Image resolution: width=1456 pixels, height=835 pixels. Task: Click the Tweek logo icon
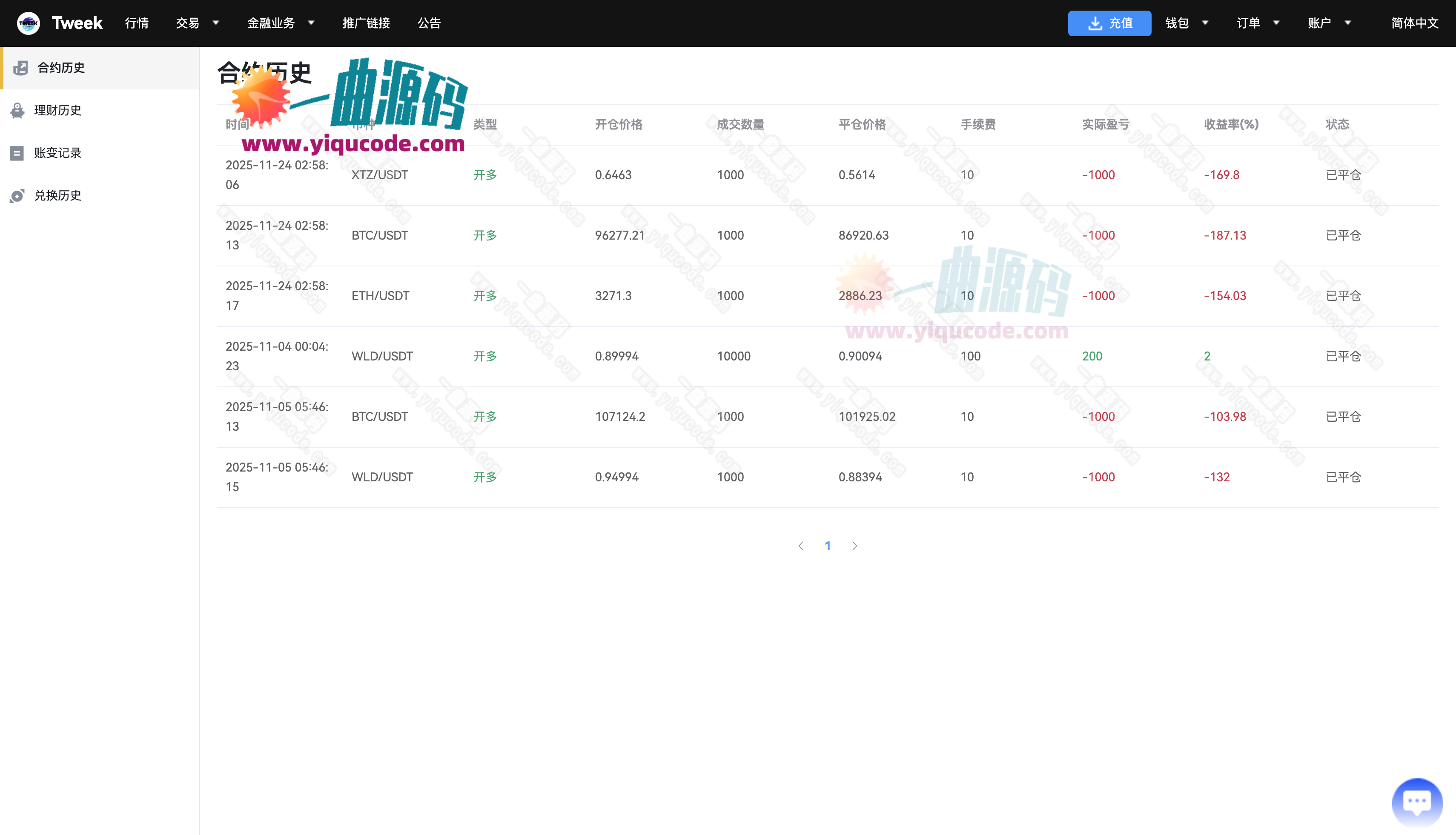(28, 23)
